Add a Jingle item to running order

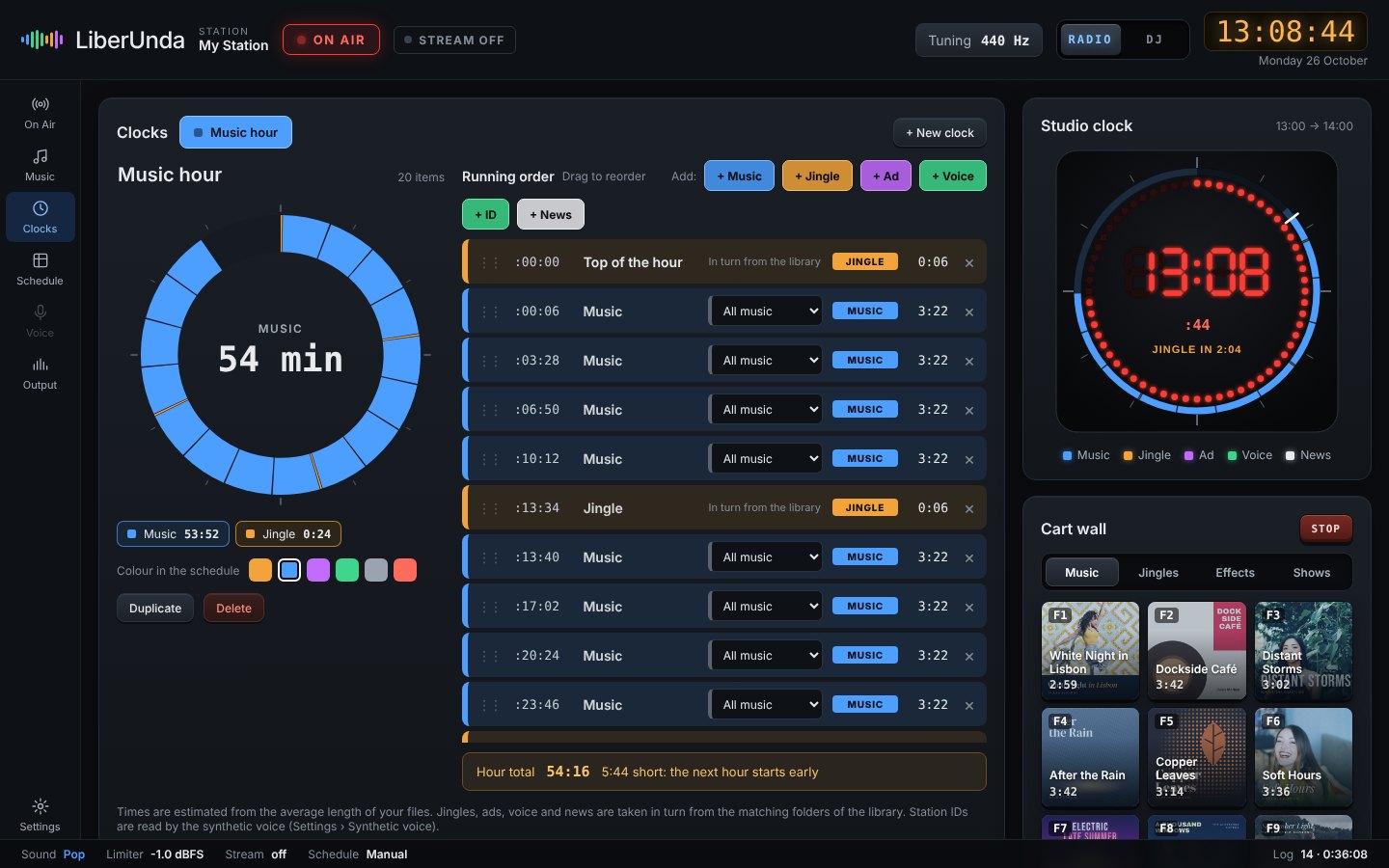point(817,176)
